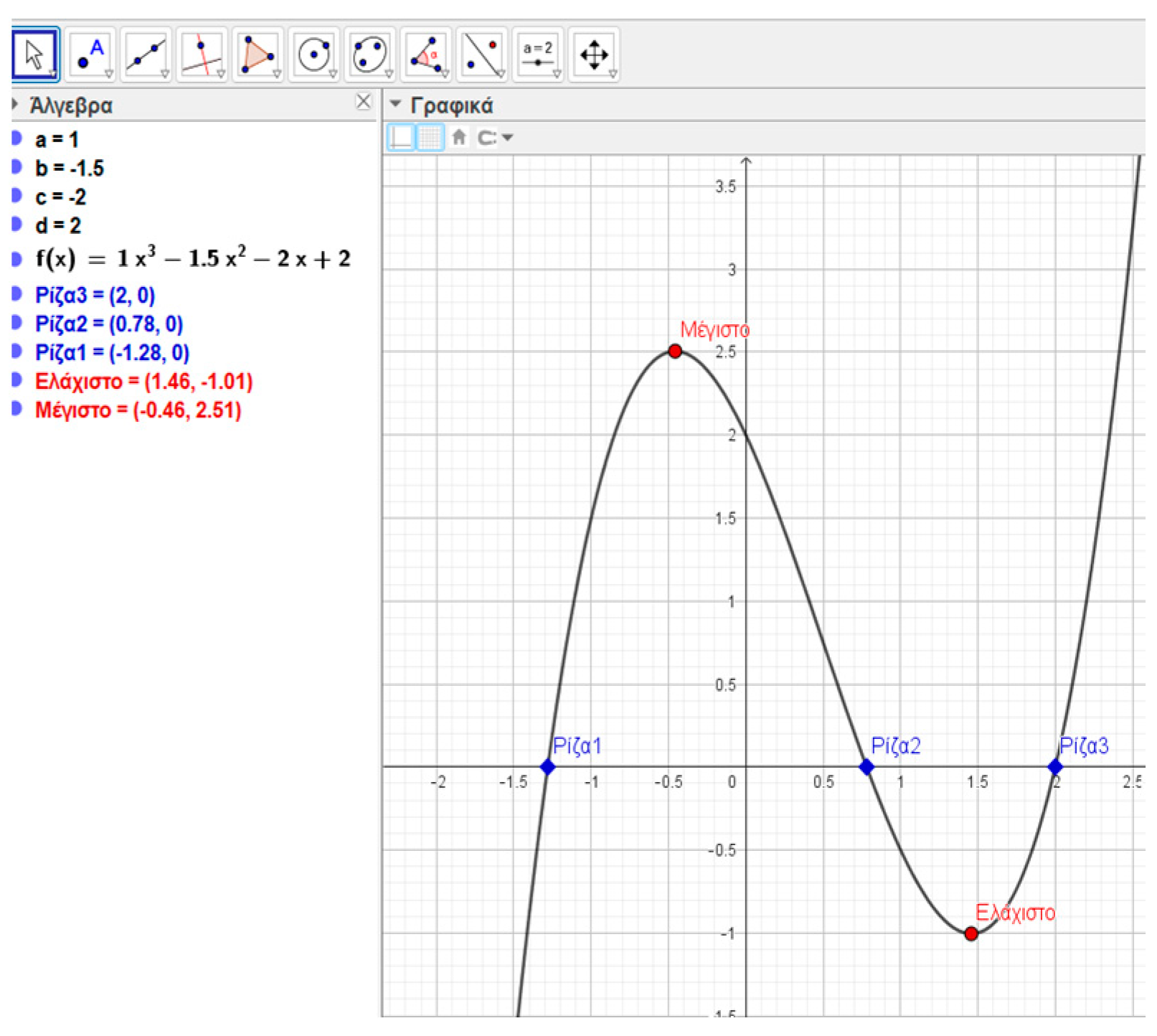Toggle grid display in graphics style bar
The image size is (1157, 1036).
coord(430,137)
